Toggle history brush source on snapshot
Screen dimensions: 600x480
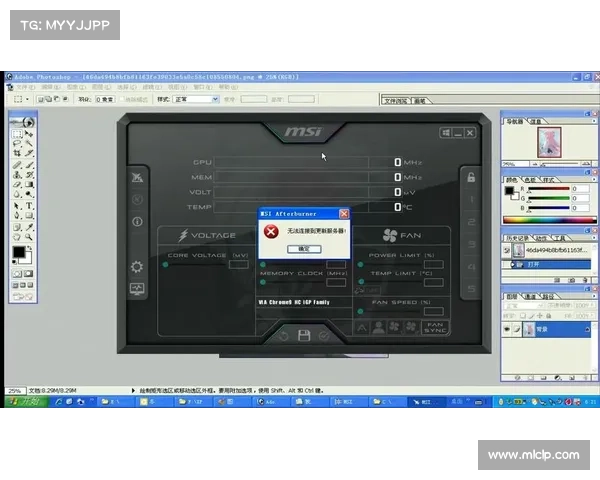(507, 250)
